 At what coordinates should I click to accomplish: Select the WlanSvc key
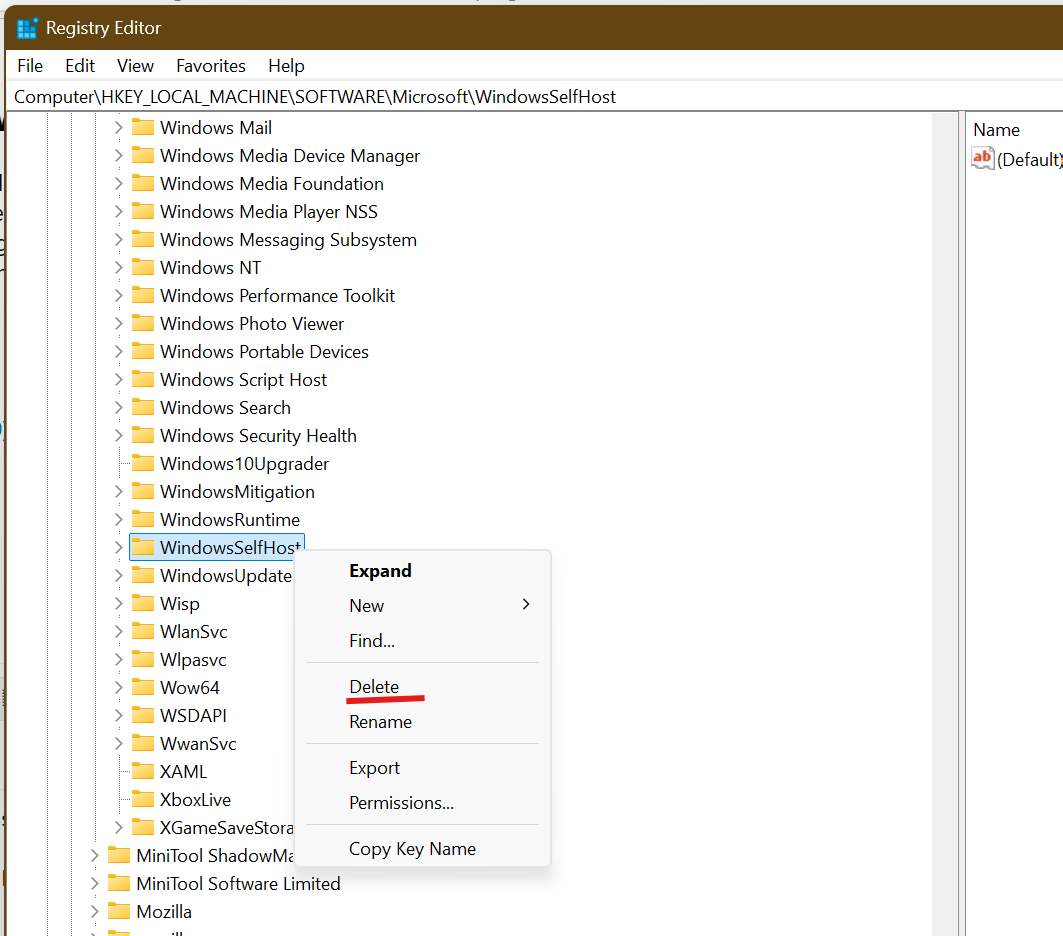(193, 632)
